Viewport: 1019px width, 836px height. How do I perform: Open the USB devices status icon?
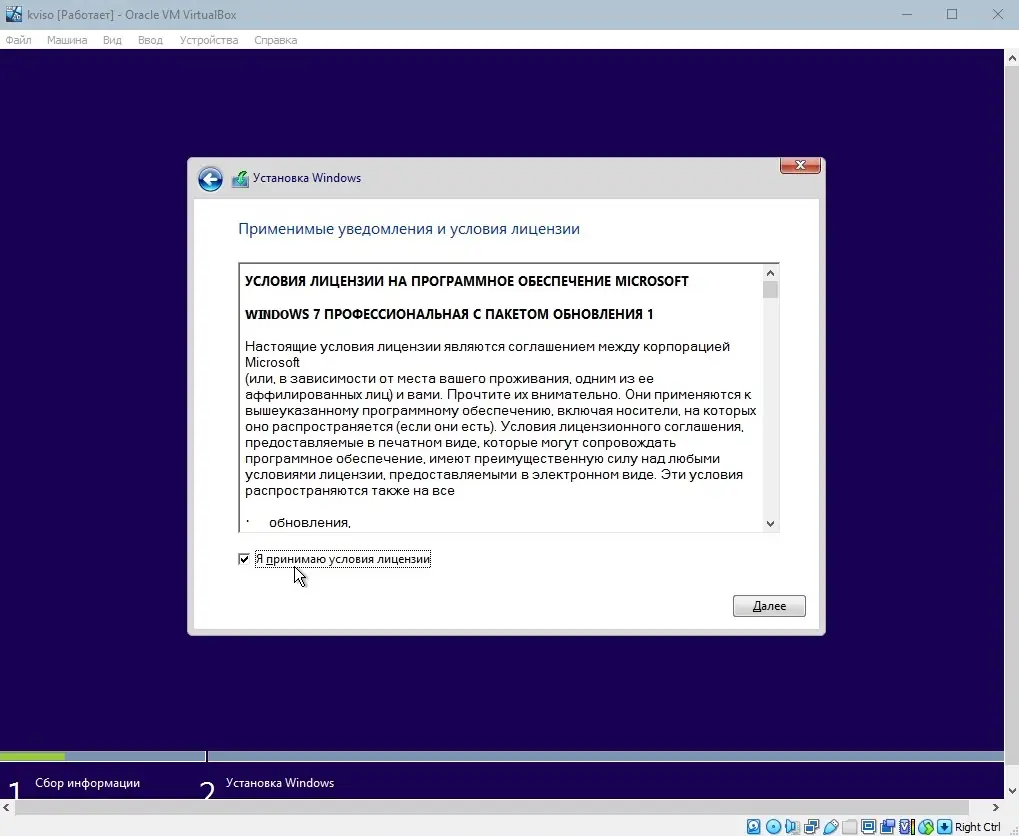click(x=831, y=826)
